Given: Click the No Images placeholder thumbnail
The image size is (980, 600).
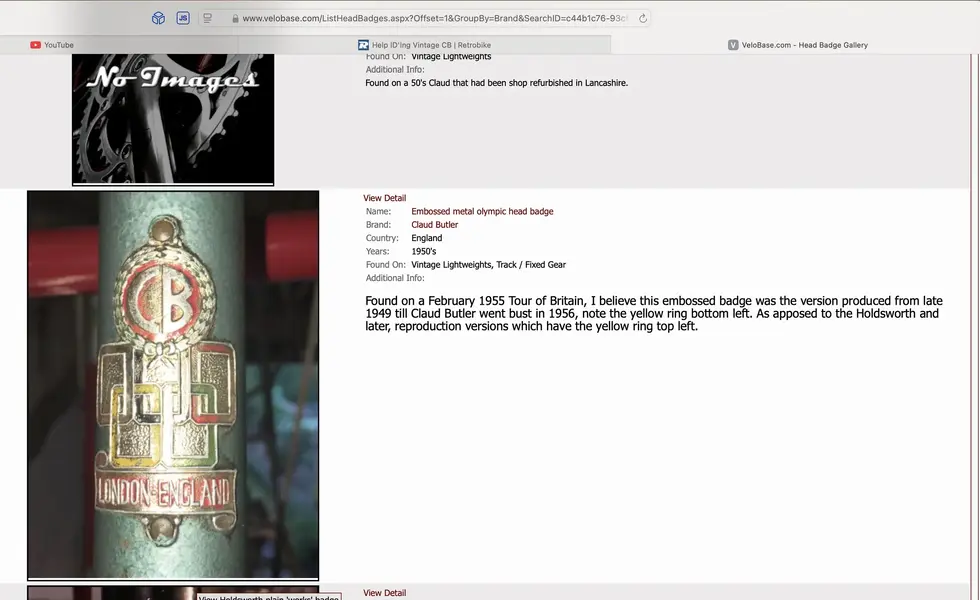Looking at the screenshot, I should [173, 119].
